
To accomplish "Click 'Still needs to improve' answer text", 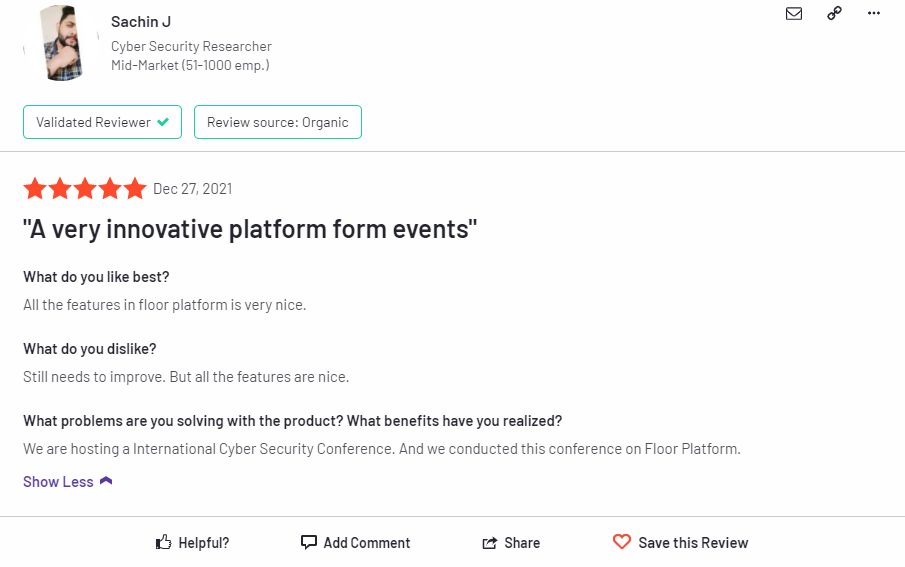I will tap(186, 377).
